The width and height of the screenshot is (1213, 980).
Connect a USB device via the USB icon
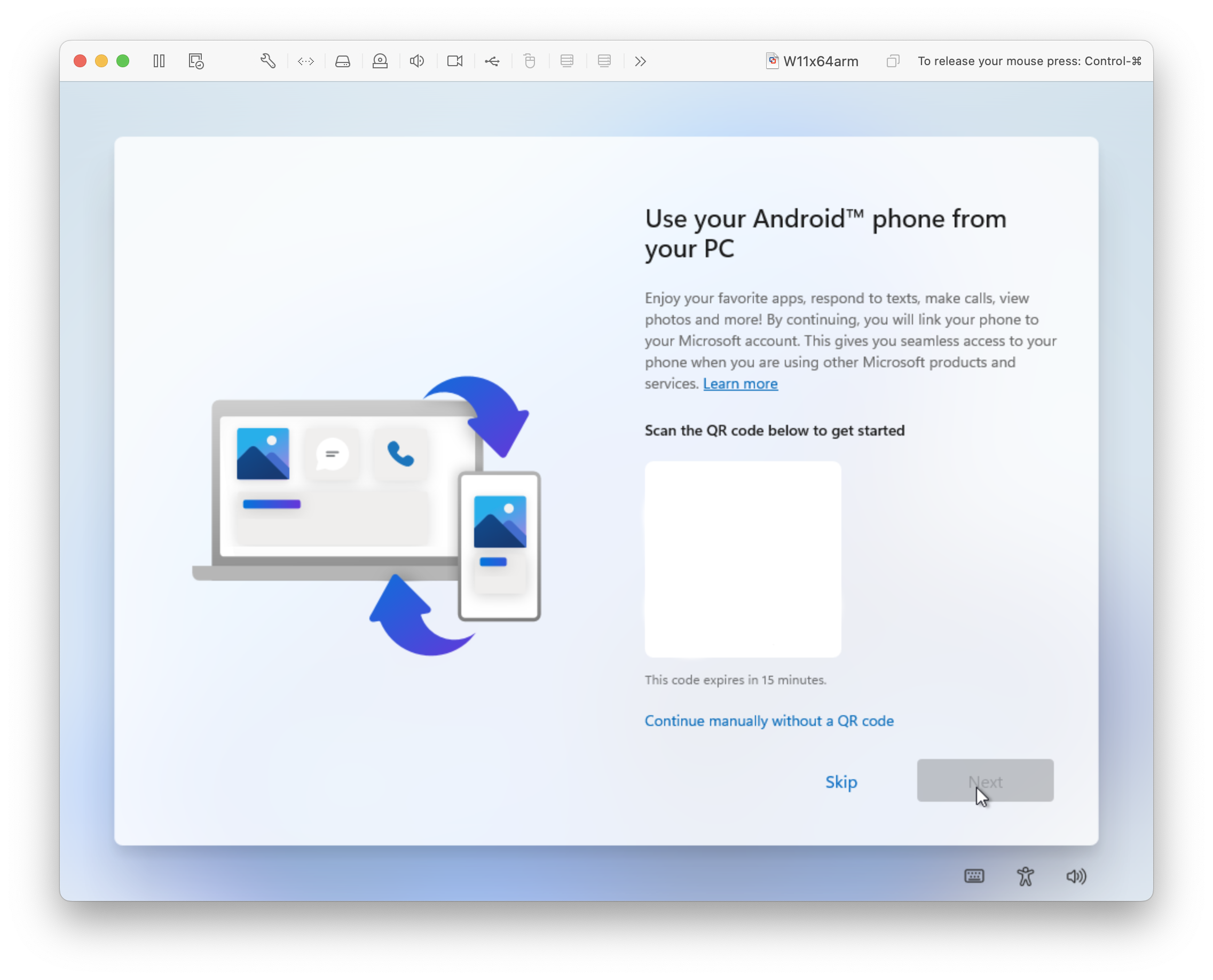pyautogui.click(x=492, y=61)
